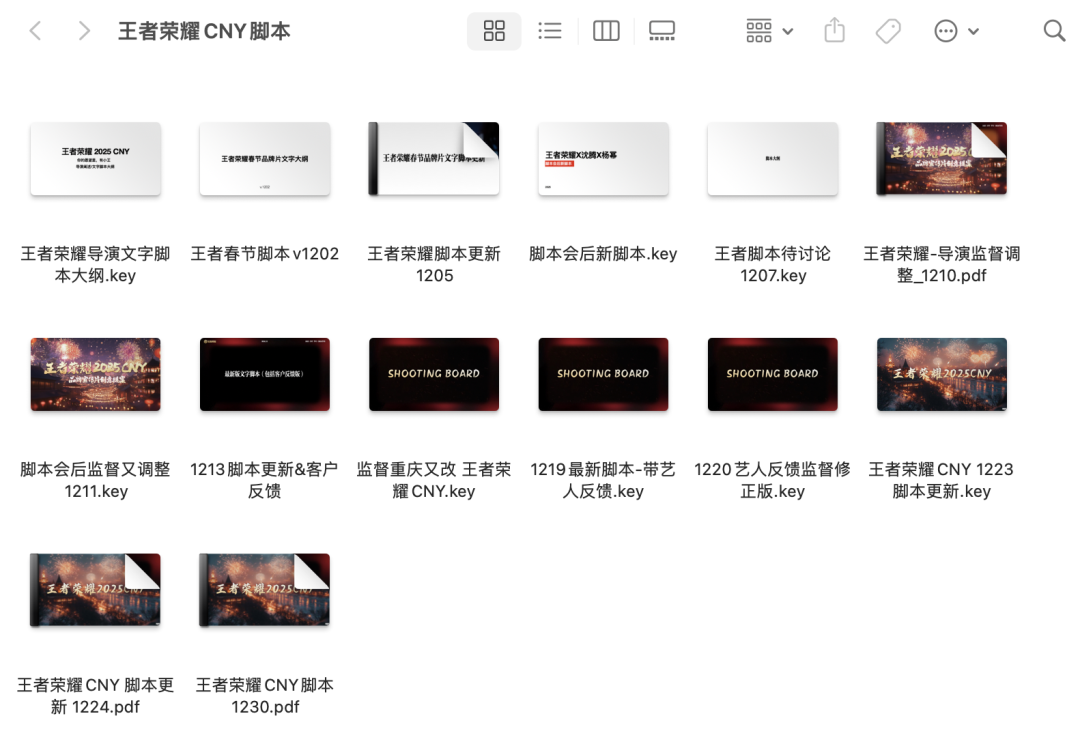Go back with the left chevron button
The image size is (1080, 744).
[x=36, y=31]
